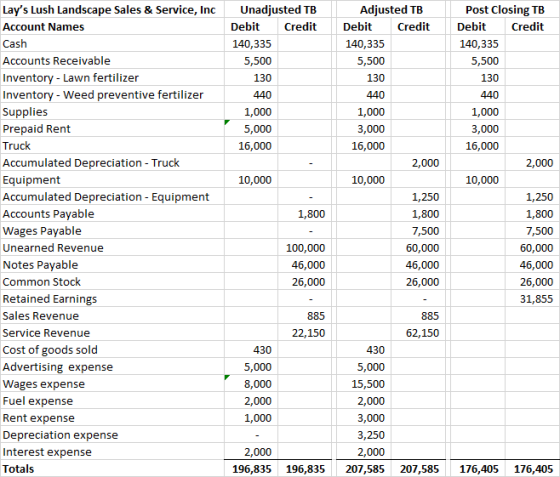Select the 'Service Revenue' row label
The height and width of the screenshot is (477, 560).
click(x=112, y=333)
